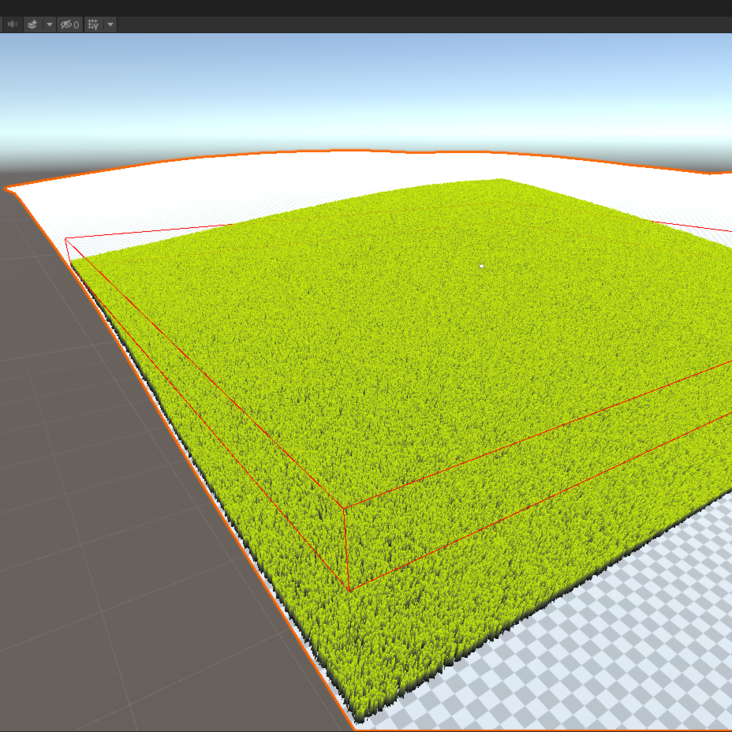Toggle hidden objects eye-slash icon
732x732 pixels.
(68, 24)
